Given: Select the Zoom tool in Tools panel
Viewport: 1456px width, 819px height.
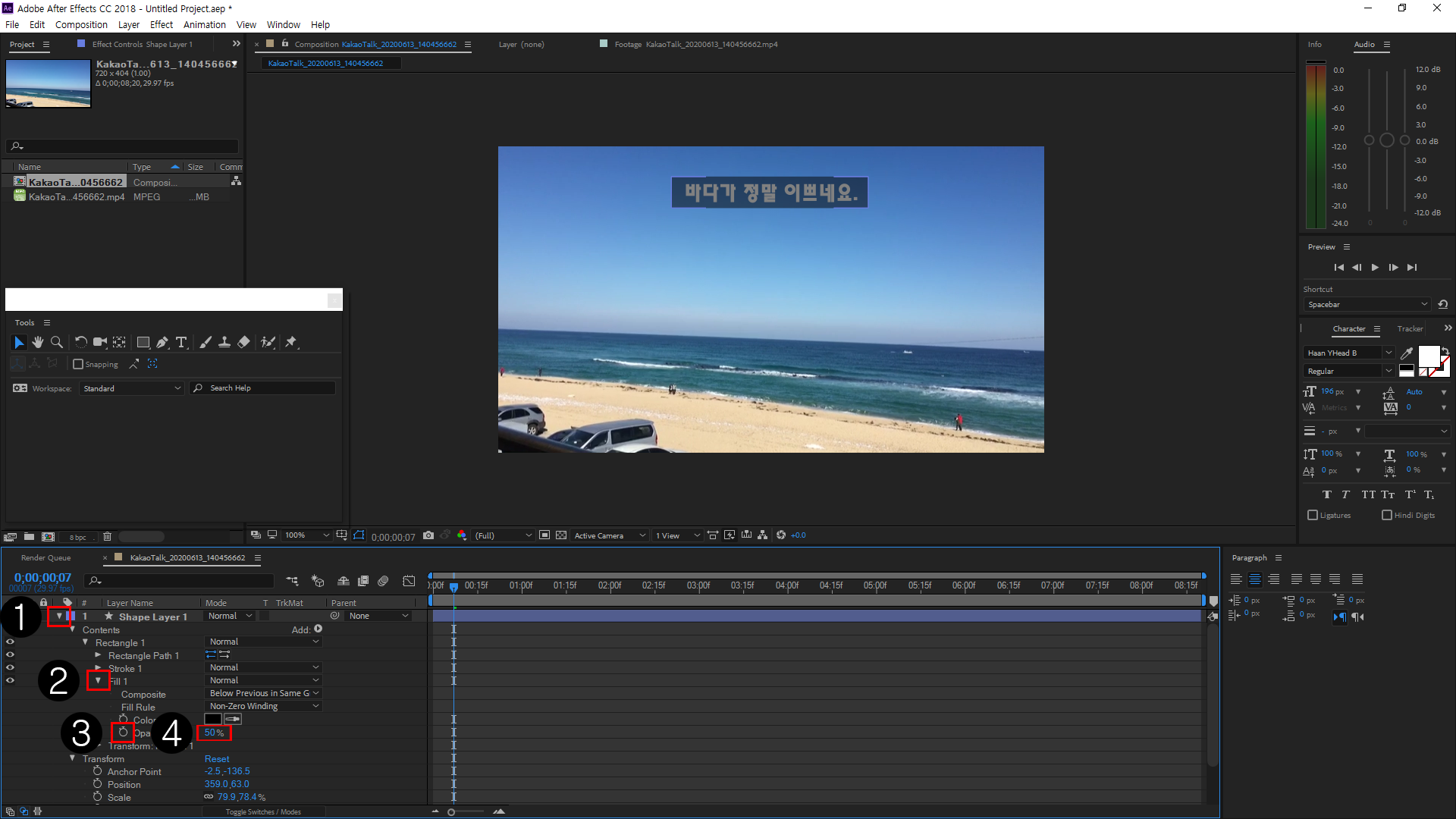Looking at the screenshot, I should coord(57,343).
